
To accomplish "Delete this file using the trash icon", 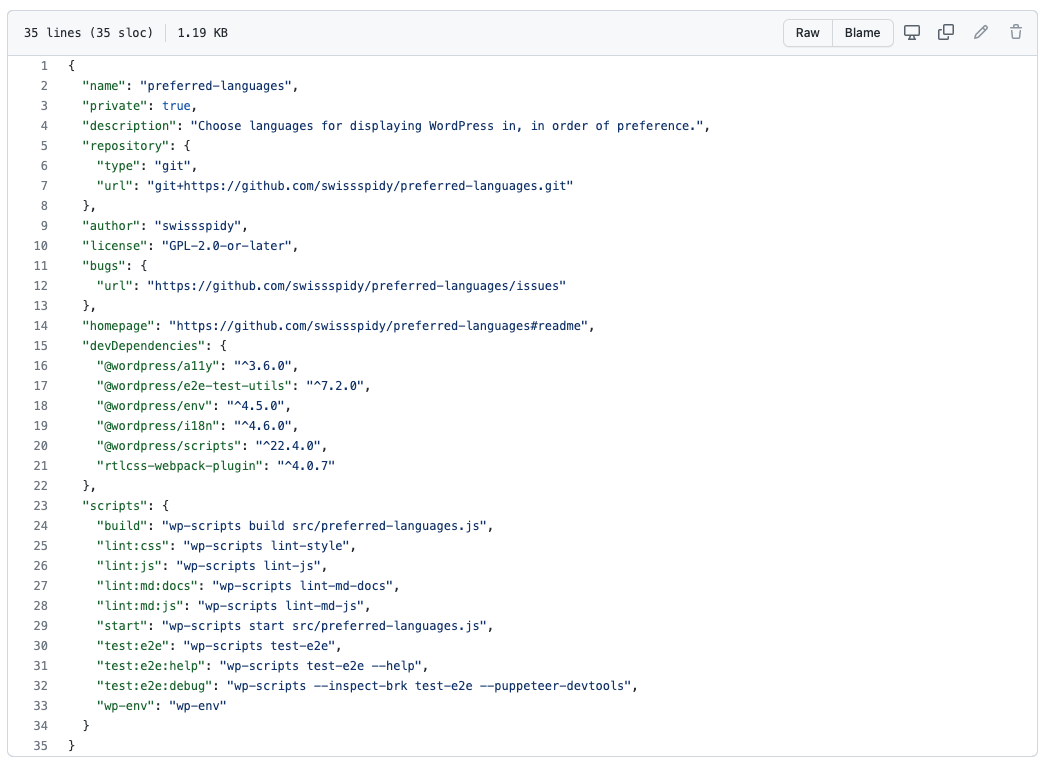I will (x=1015, y=32).
